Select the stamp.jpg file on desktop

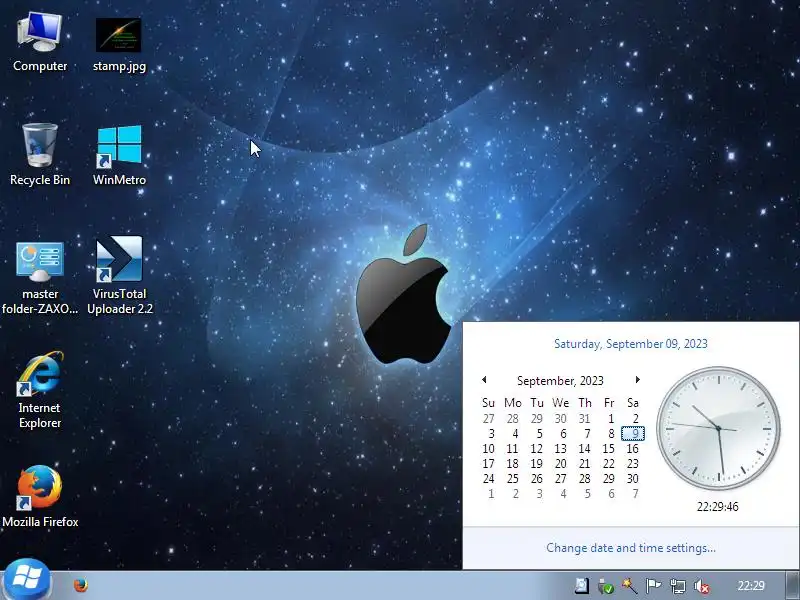[119, 44]
